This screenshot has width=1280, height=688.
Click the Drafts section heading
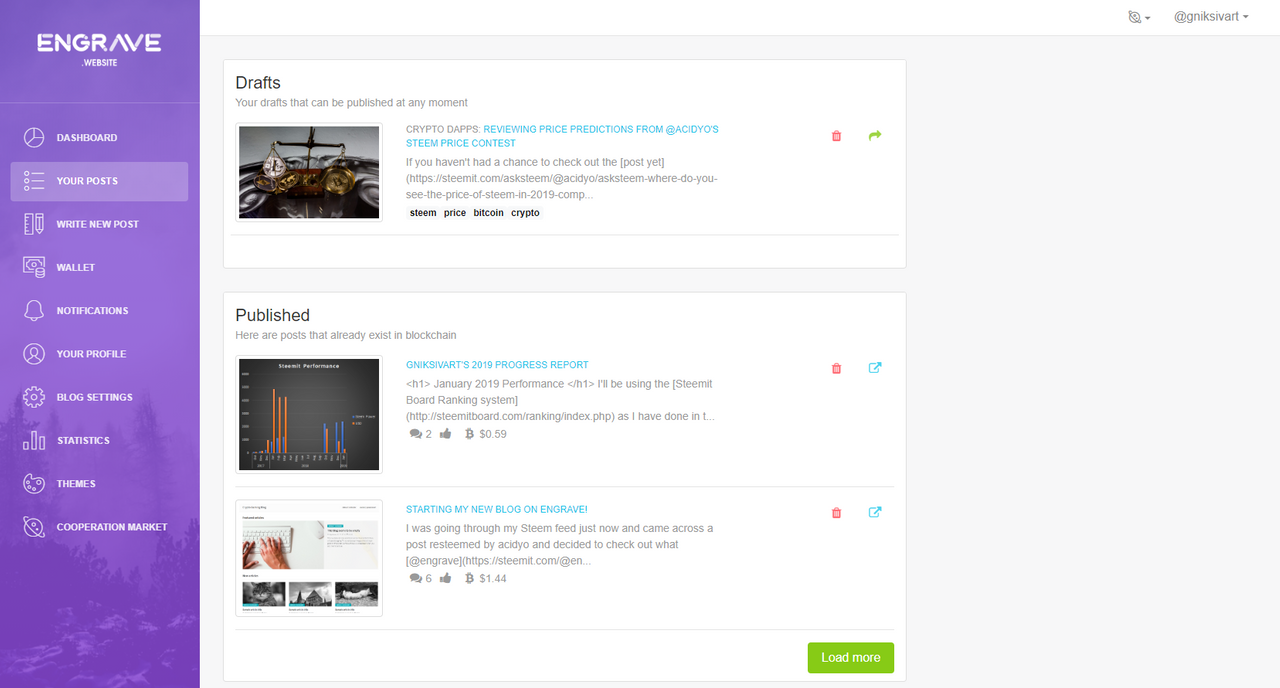258,83
